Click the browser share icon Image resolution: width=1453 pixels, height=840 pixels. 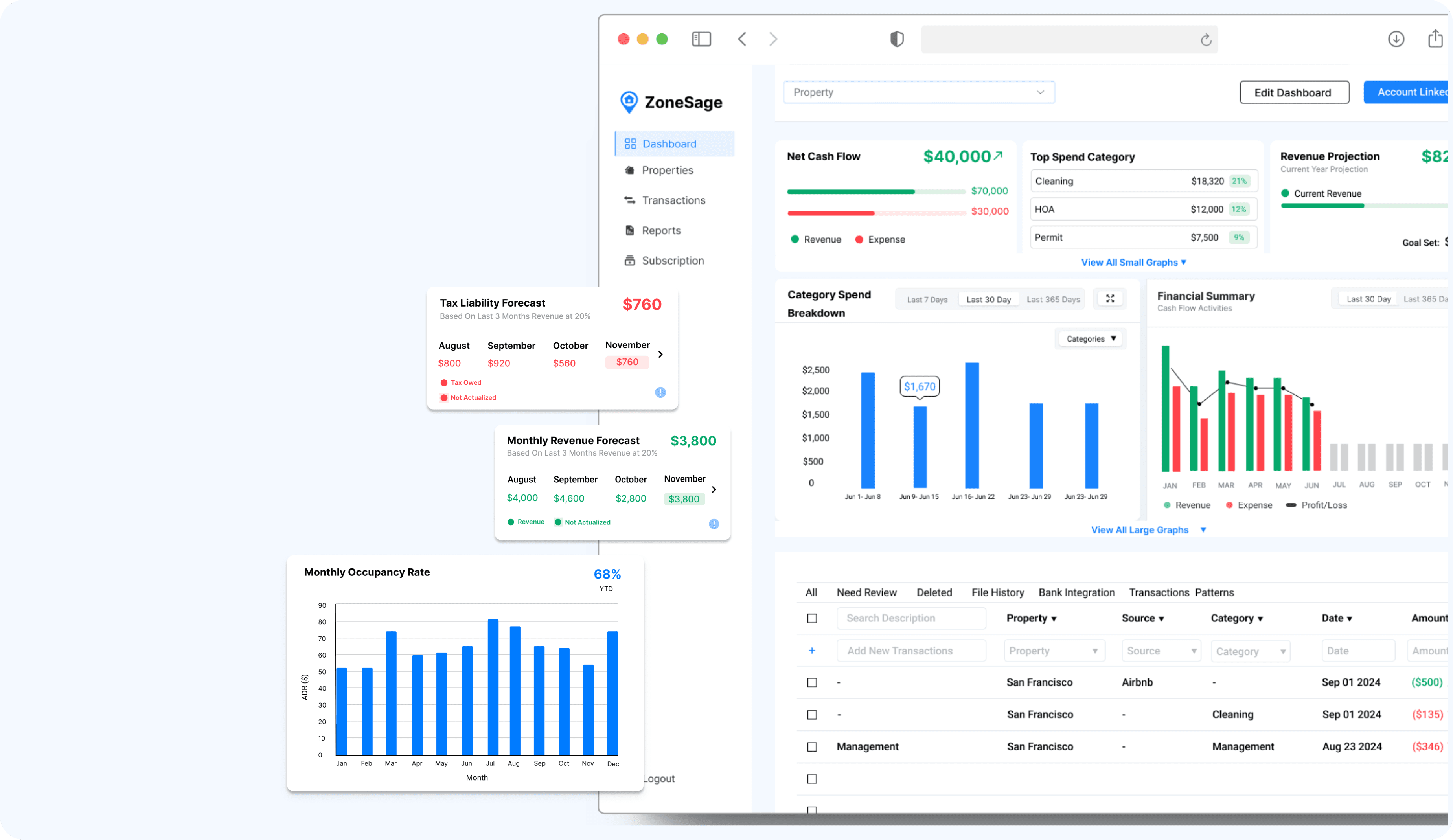tap(1435, 39)
